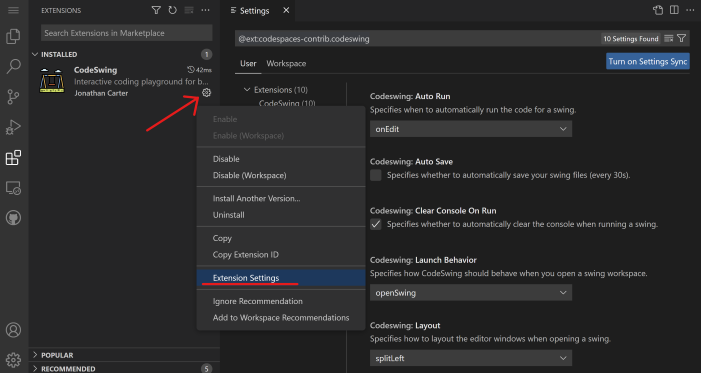Open Run and Debug view

pos(13,127)
